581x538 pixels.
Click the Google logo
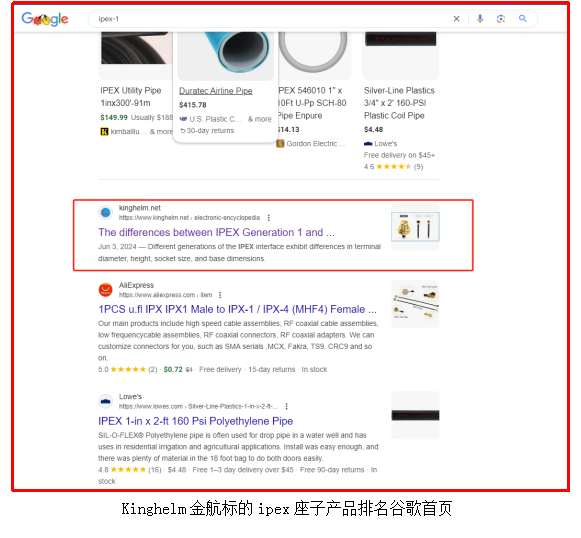(45, 19)
